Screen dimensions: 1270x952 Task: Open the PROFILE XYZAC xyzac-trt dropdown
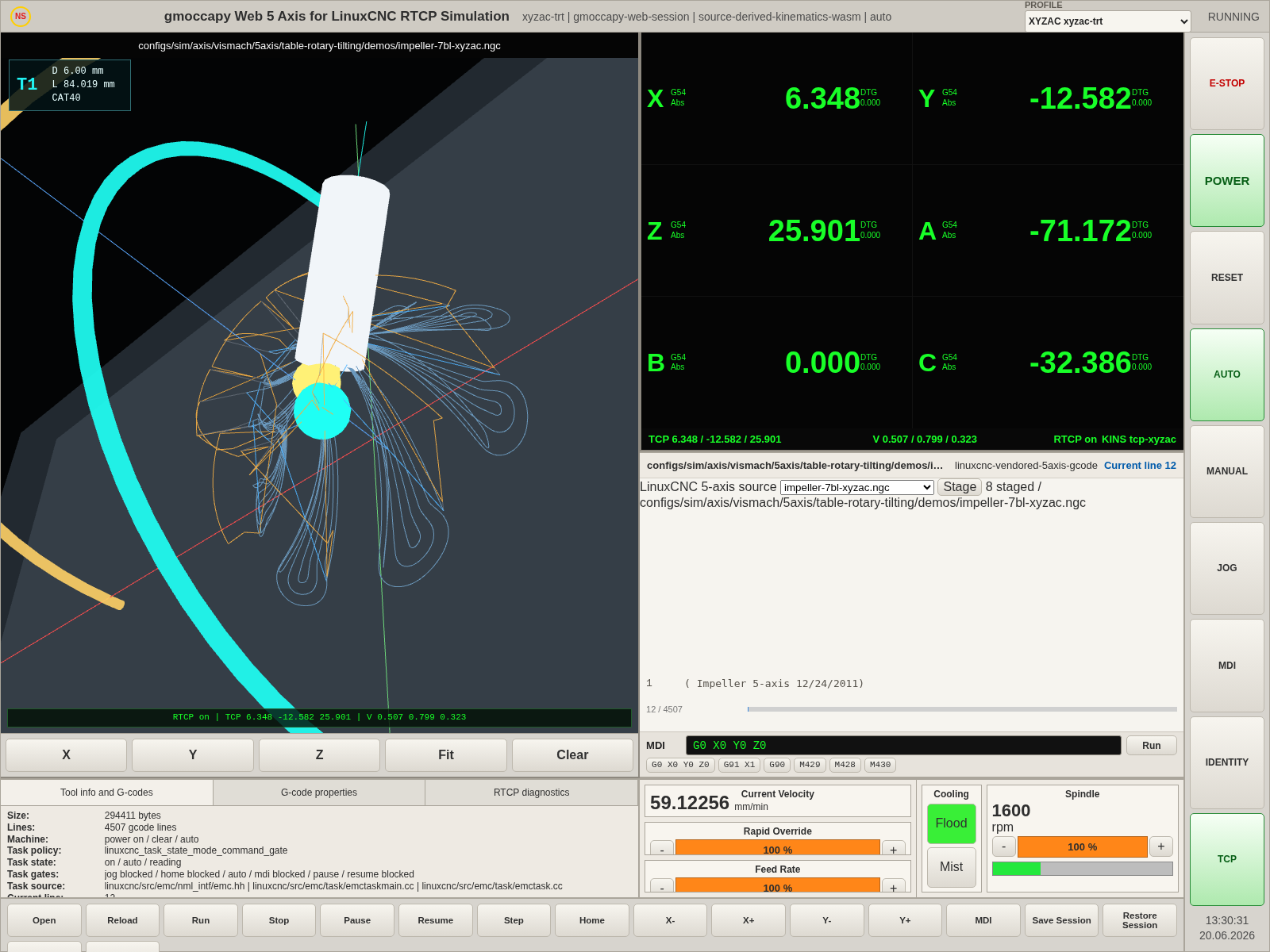1107,21
